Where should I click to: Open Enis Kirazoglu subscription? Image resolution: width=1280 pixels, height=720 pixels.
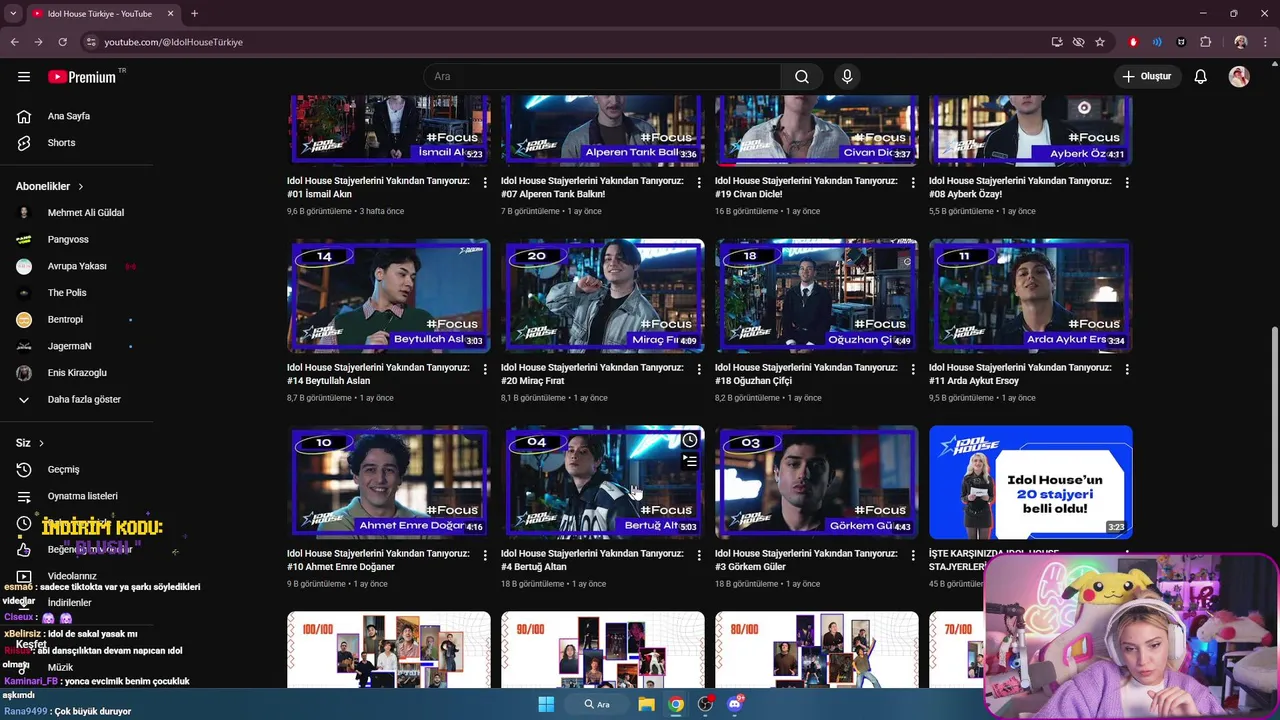click(x=76, y=372)
